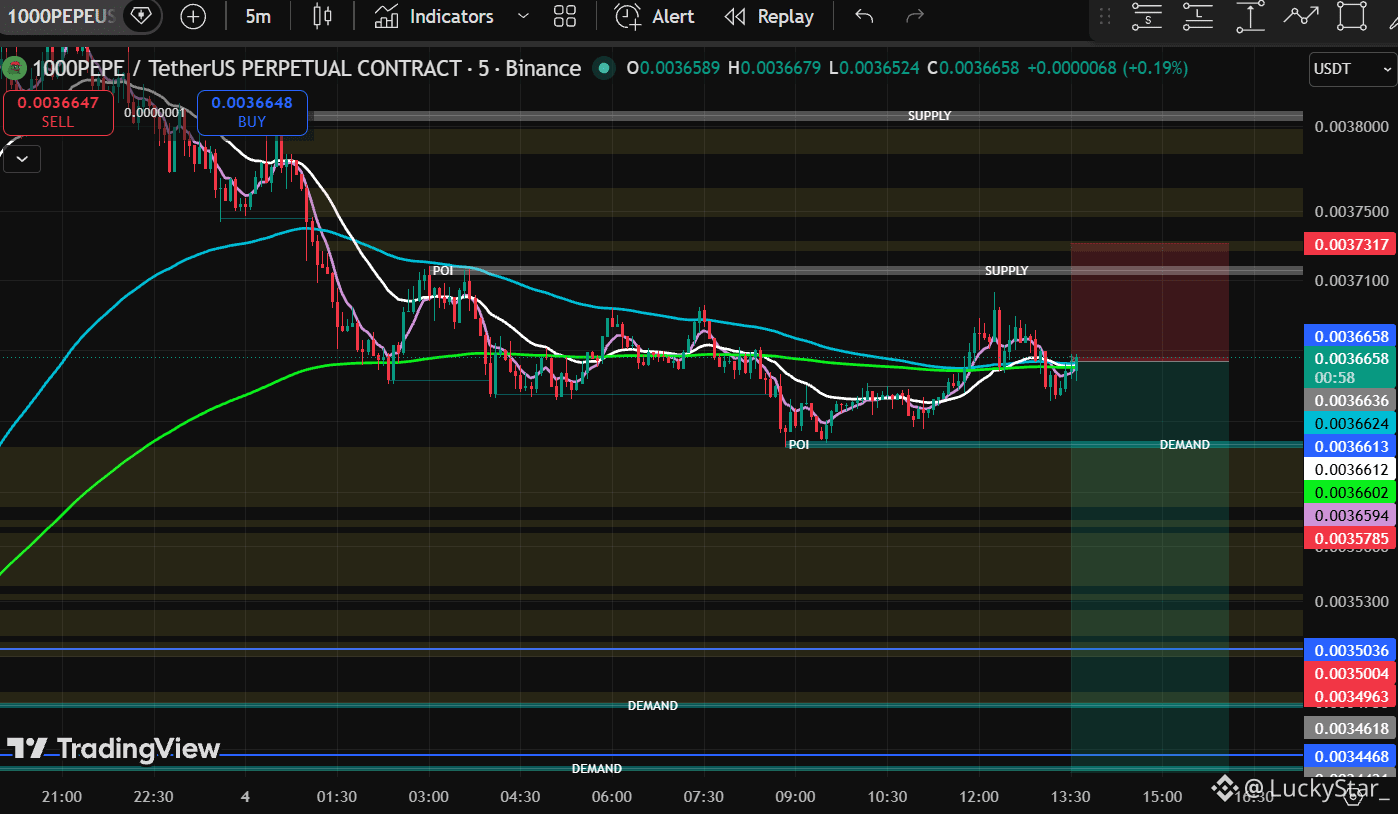
Task: Open the 5m timeframe selector
Action: pos(258,16)
